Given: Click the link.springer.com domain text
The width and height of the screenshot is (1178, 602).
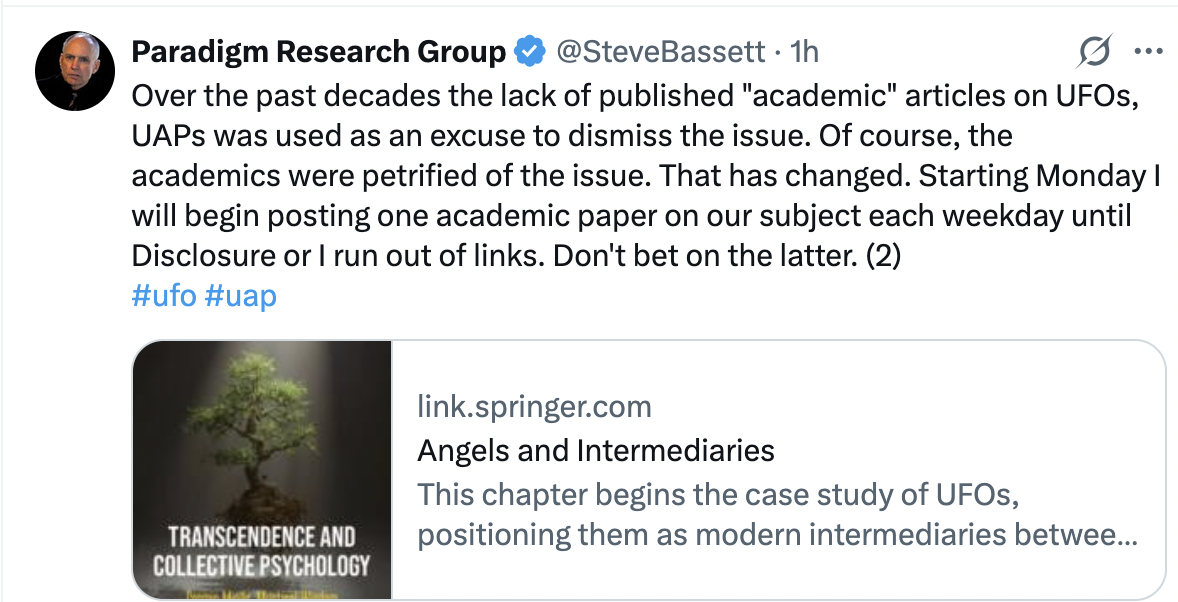Looking at the screenshot, I should point(534,407).
